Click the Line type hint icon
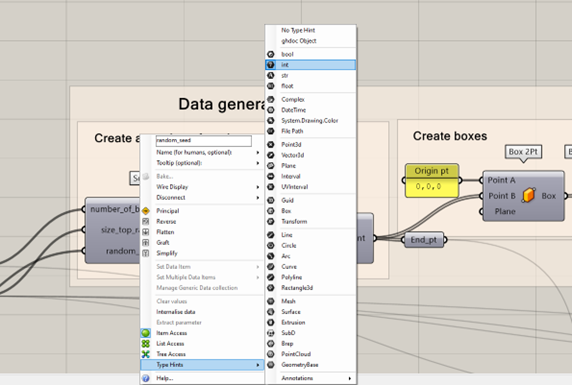Screen dimensions: 572x385 pos(271,235)
